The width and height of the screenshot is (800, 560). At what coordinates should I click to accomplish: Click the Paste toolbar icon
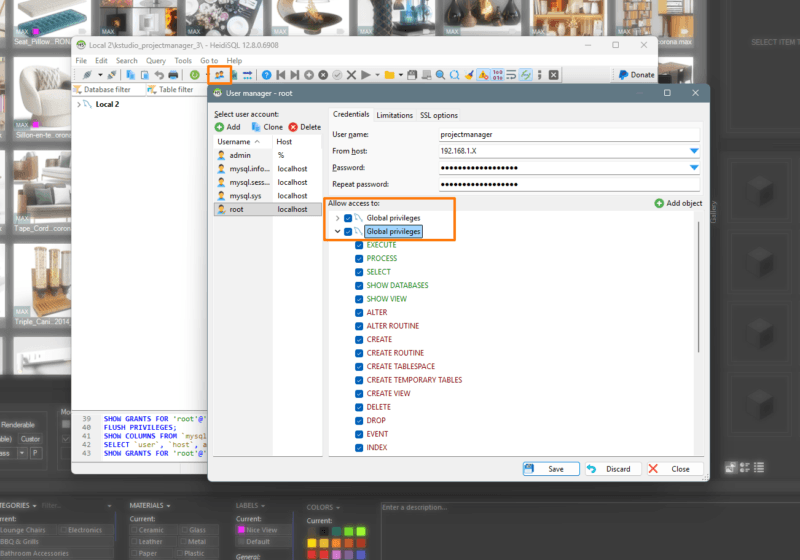pyautogui.click(x=145, y=75)
